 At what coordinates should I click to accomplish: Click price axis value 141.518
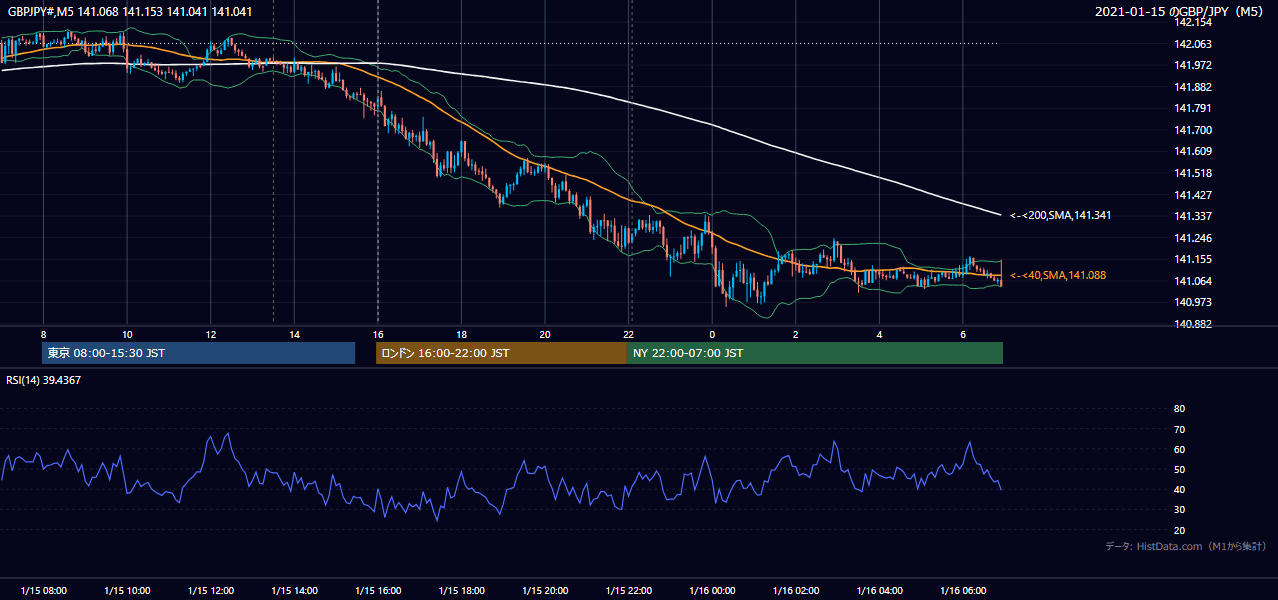(1193, 173)
